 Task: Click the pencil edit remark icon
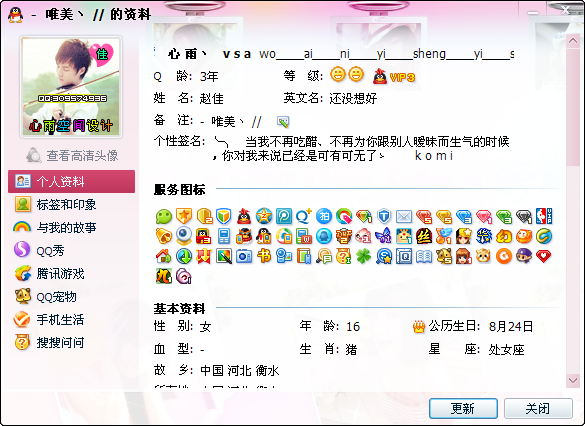[x=283, y=121]
